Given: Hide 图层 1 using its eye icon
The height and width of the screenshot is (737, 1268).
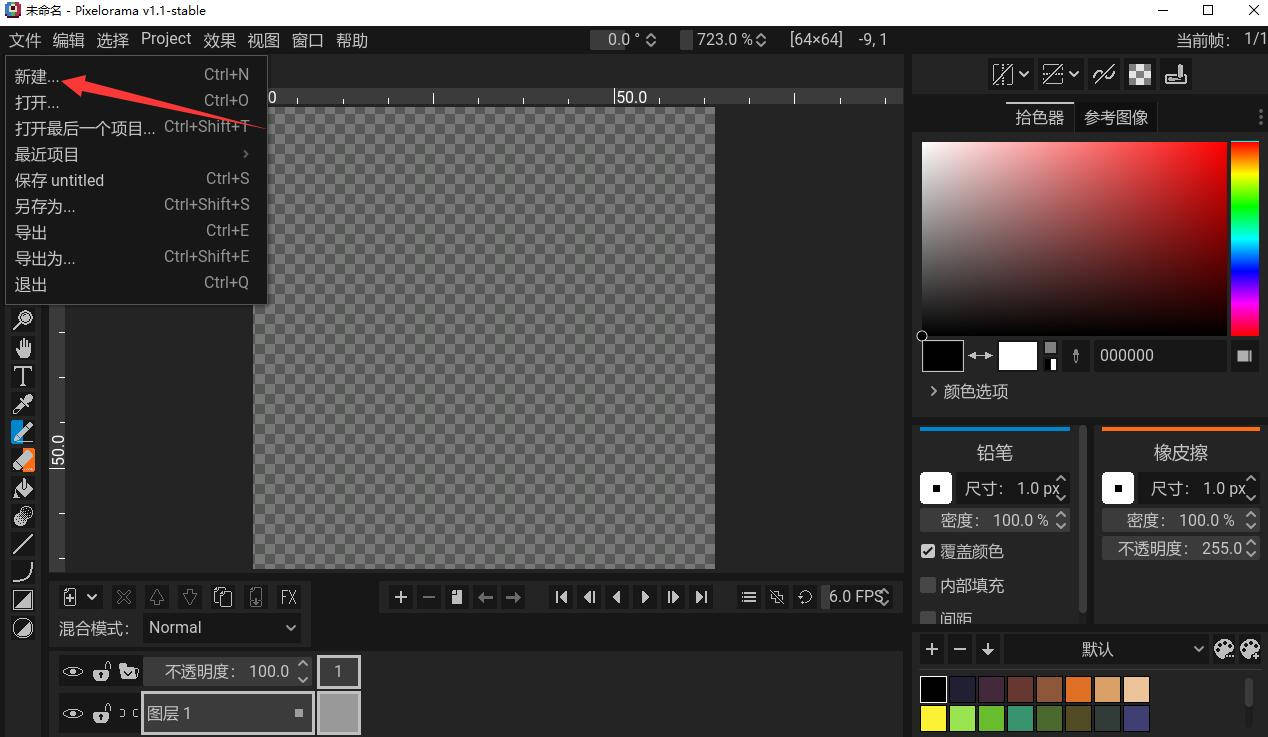Looking at the screenshot, I should (72, 714).
